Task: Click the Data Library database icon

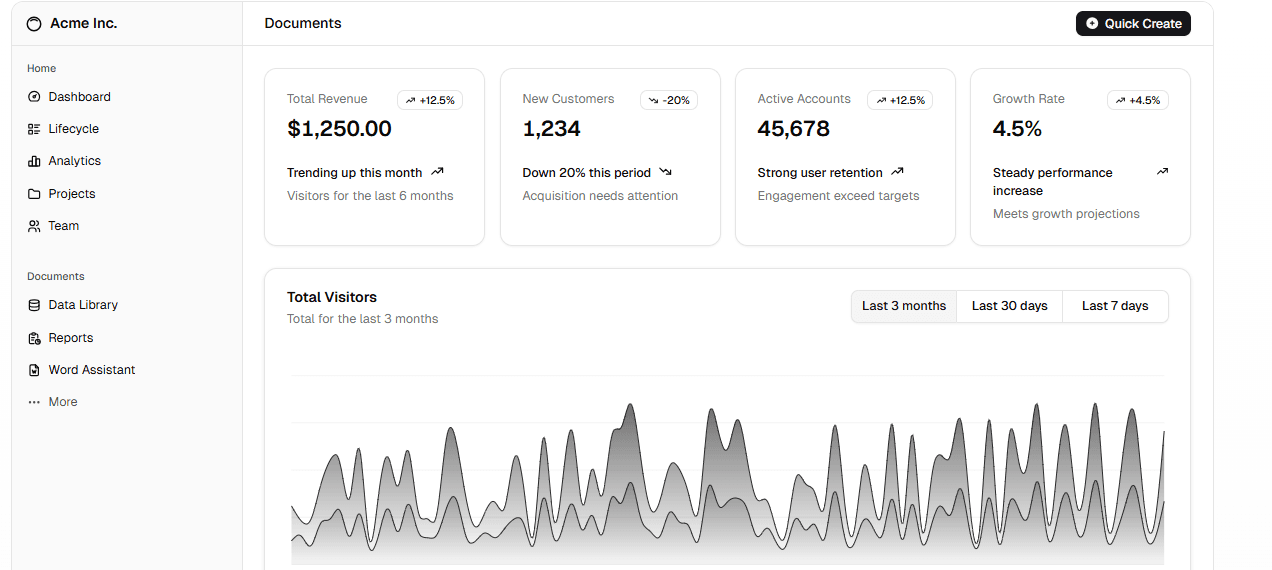Action: click(x=34, y=305)
